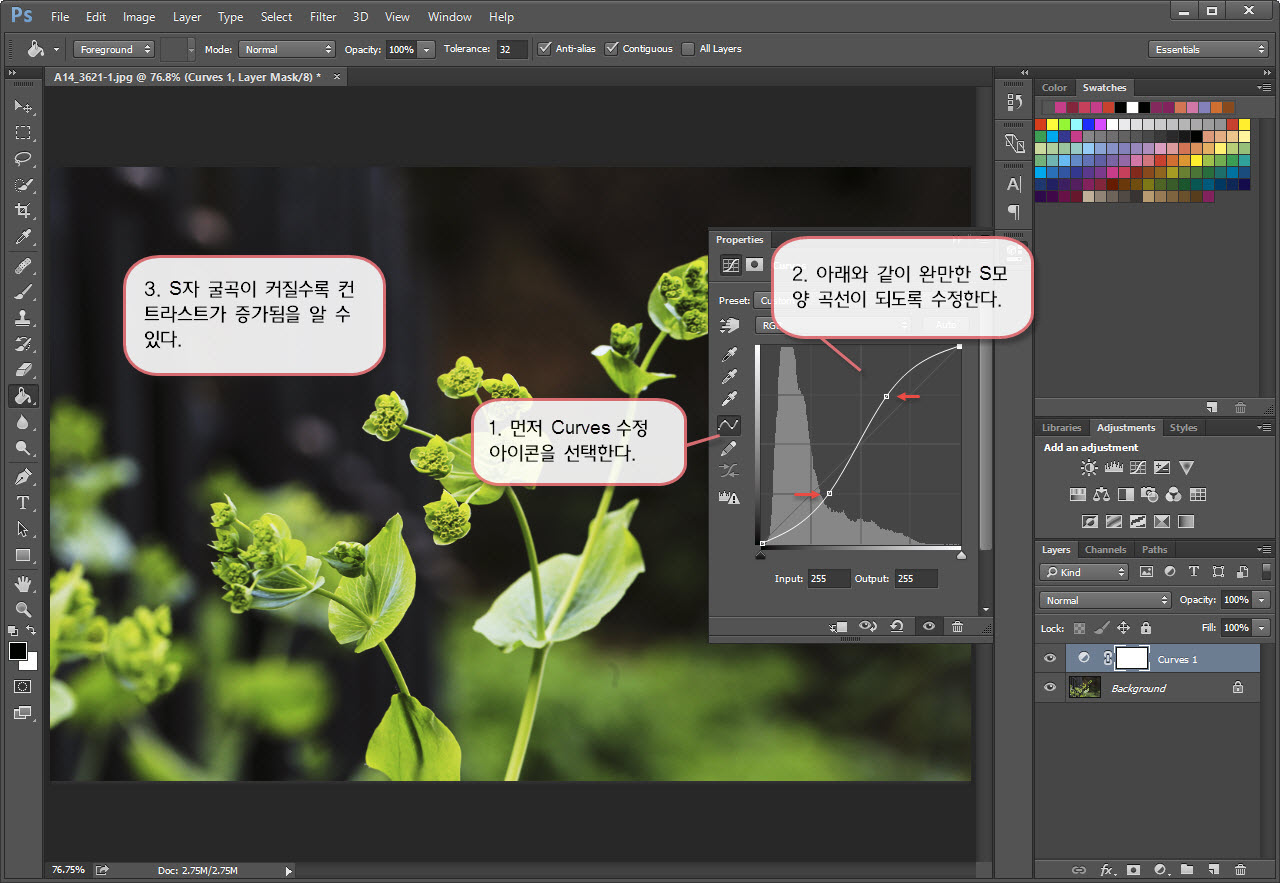Click Create new layer button

[x=1213, y=870]
